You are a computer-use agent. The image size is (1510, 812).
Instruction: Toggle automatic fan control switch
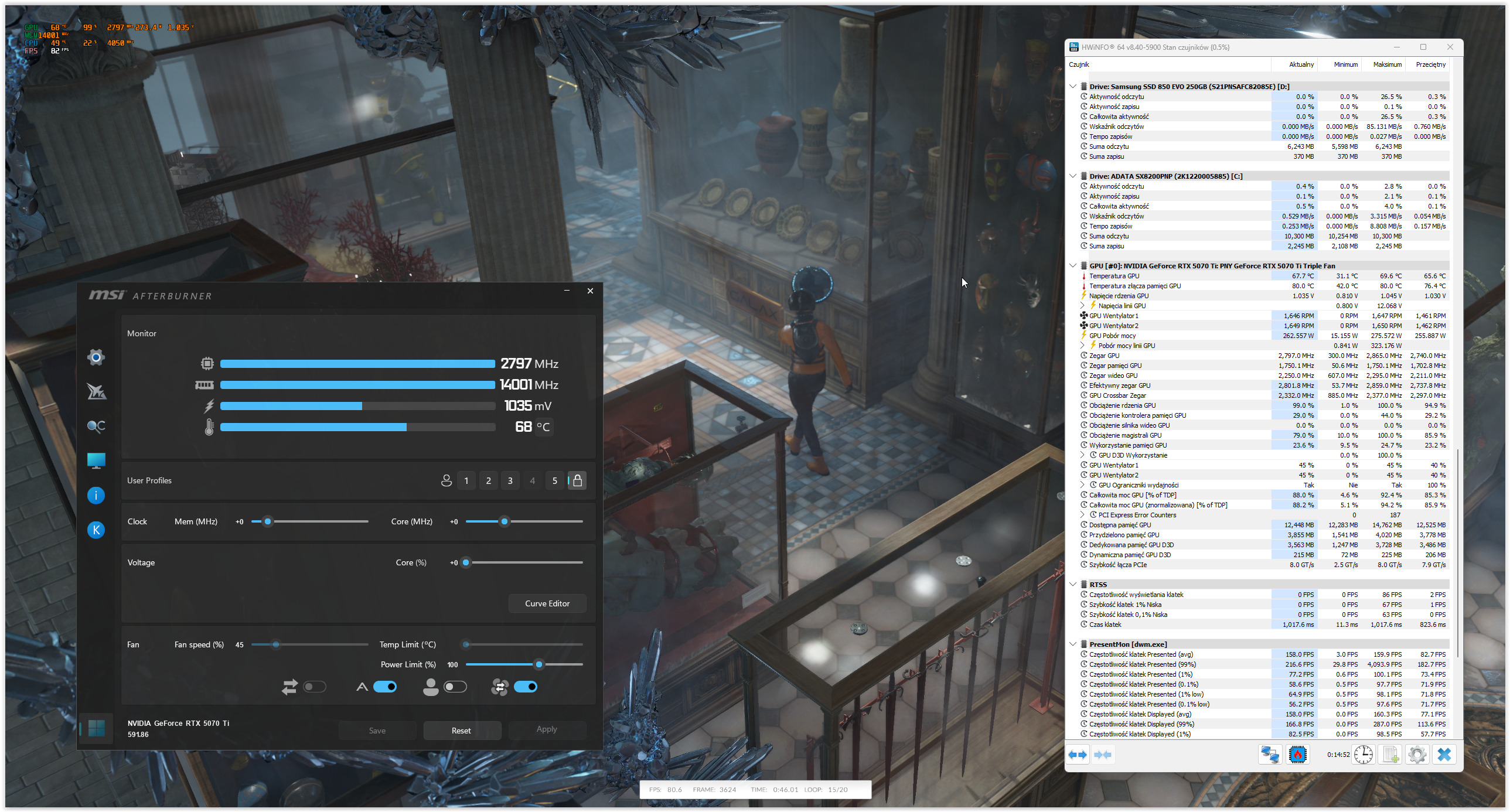pyautogui.click(x=385, y=687)
